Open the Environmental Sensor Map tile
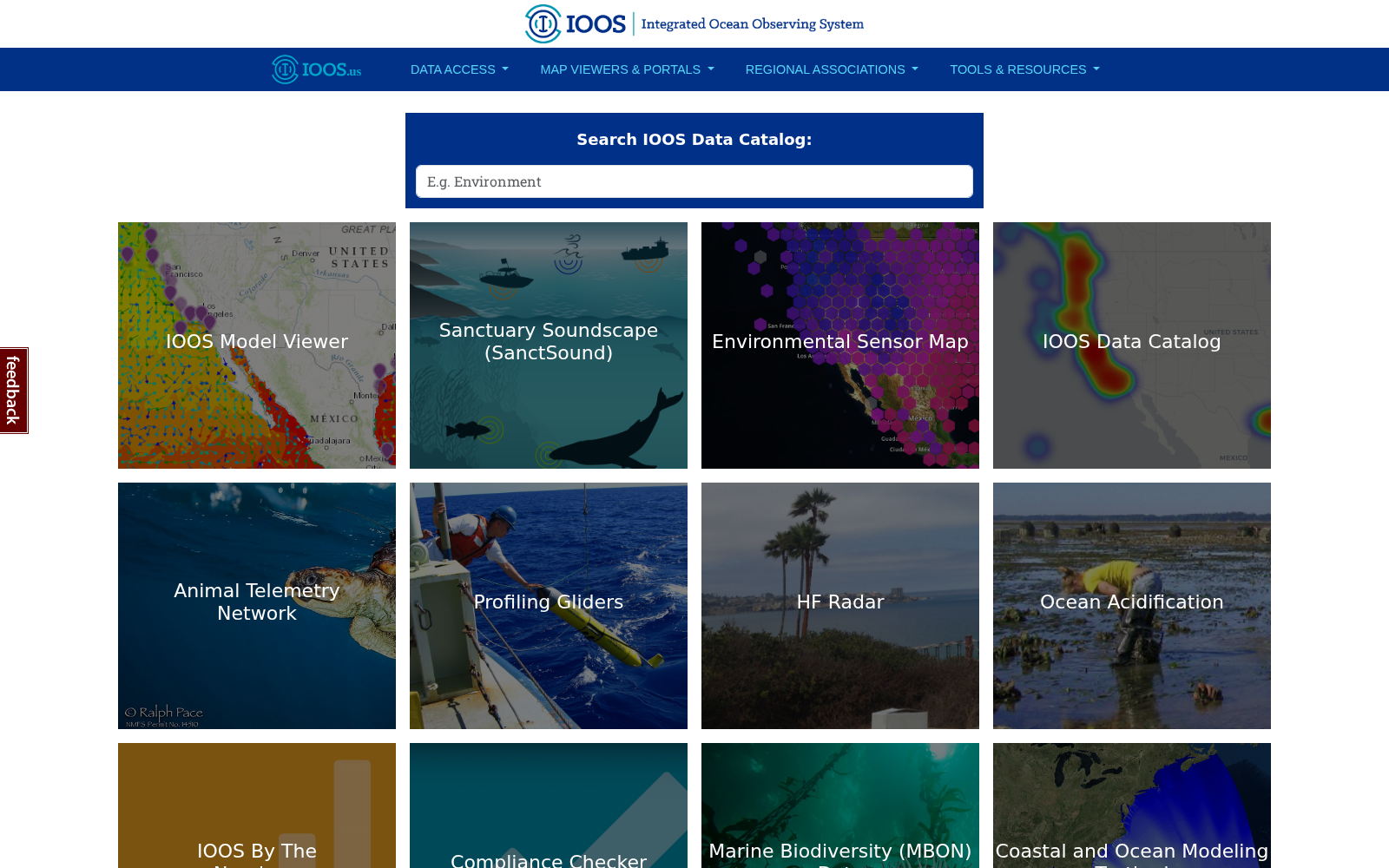Image resolution: width=1389 pixels, height=868 pixels. coord(840,345)
